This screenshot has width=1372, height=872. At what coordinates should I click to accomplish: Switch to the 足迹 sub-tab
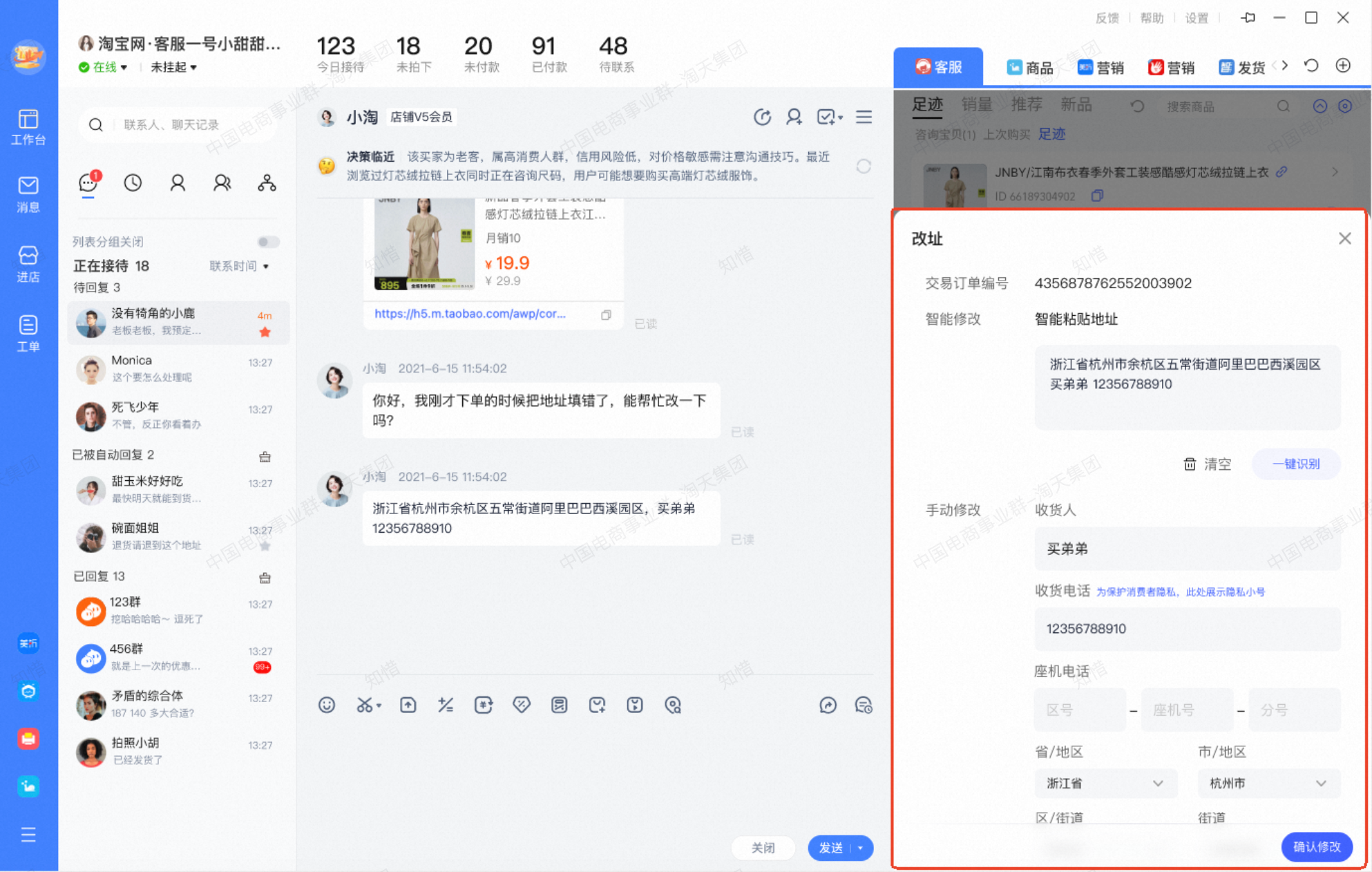click(x=927, y=105)
